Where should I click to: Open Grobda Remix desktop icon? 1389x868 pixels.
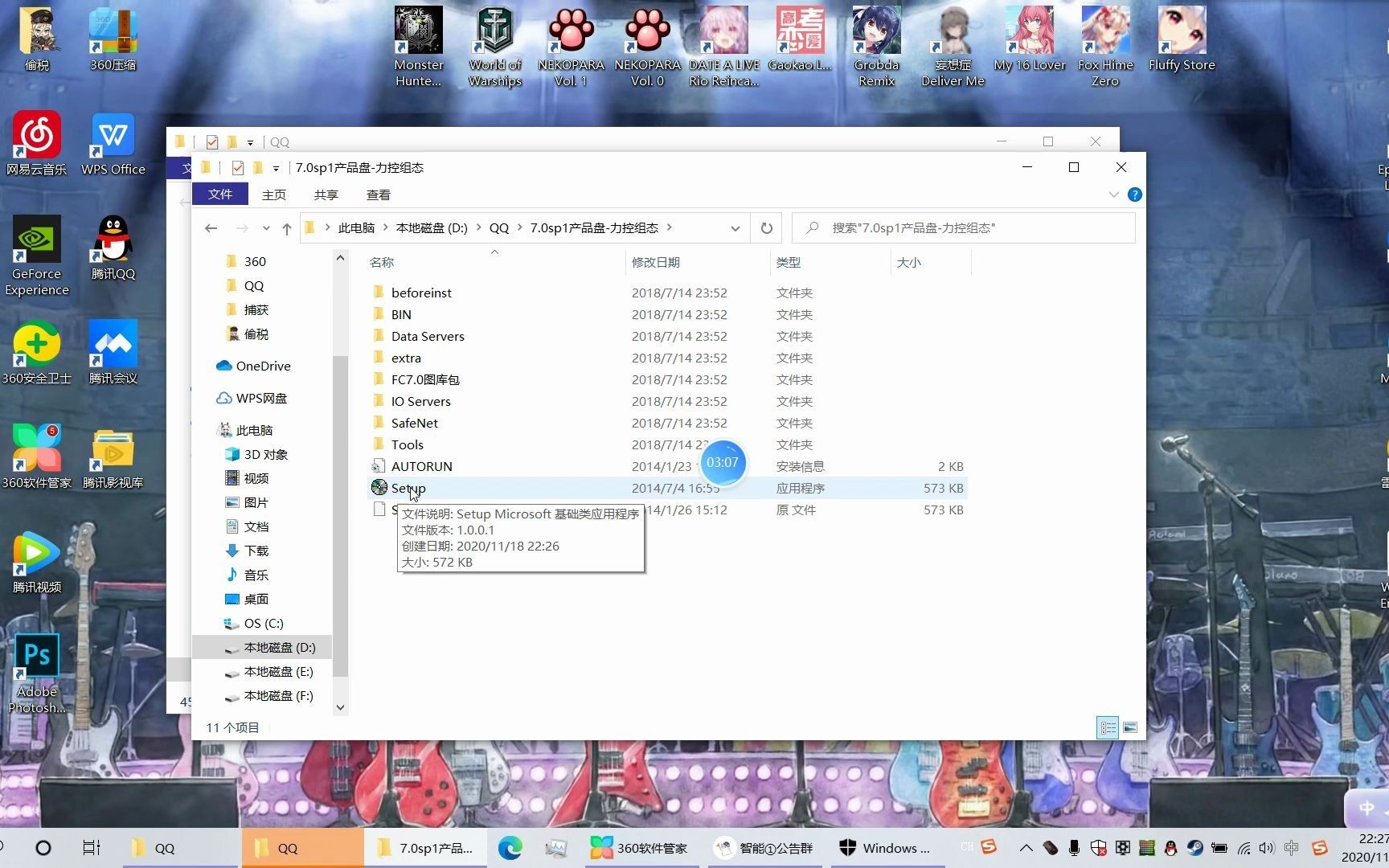(x=876, y=47)
